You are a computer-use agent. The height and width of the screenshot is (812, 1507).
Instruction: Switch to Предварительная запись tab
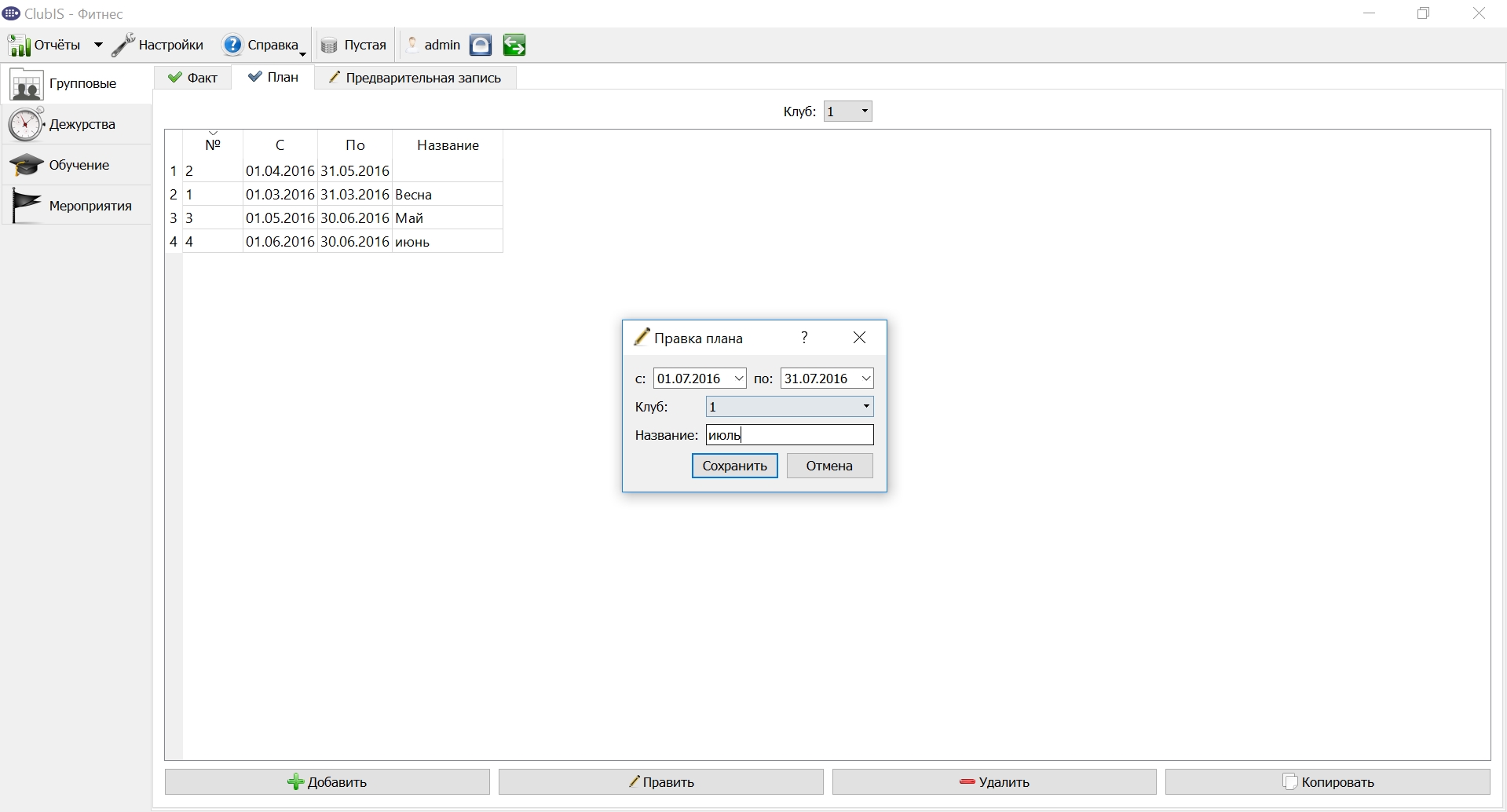click(x=415, y=78)
